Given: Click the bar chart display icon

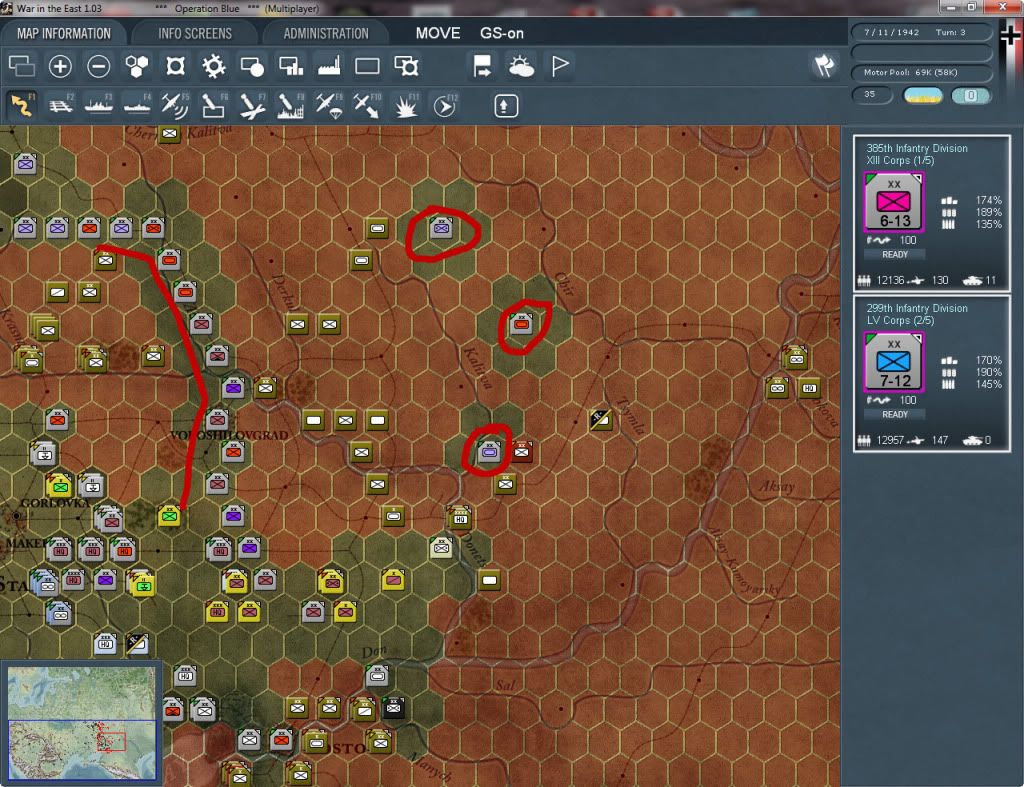Looking at the screenshot, I should [x=291, y=66].
